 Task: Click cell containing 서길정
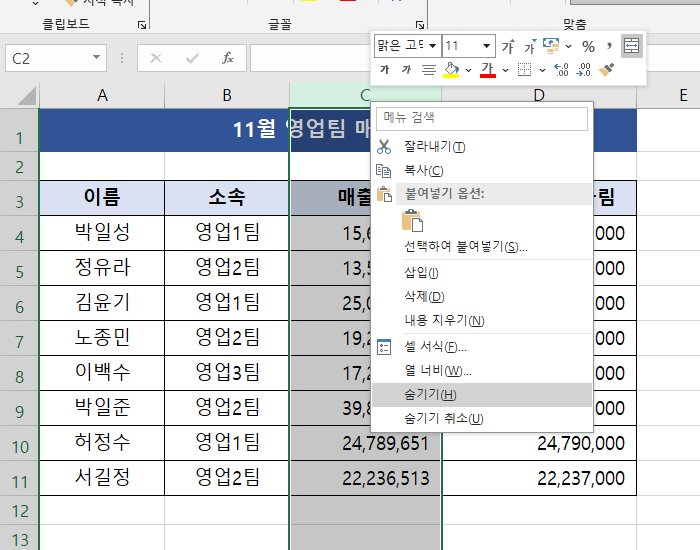coord(102,478)
